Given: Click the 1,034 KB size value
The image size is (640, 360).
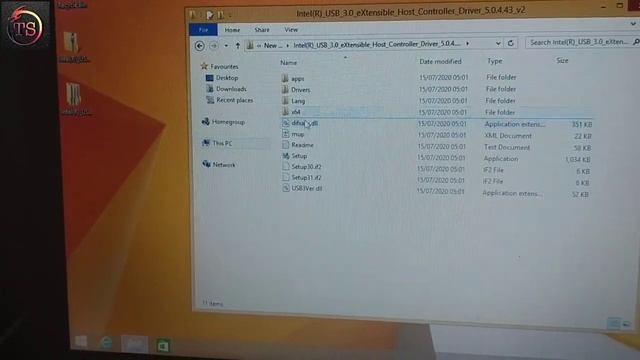Looking at the screenshot, I should tap(578, 160).
